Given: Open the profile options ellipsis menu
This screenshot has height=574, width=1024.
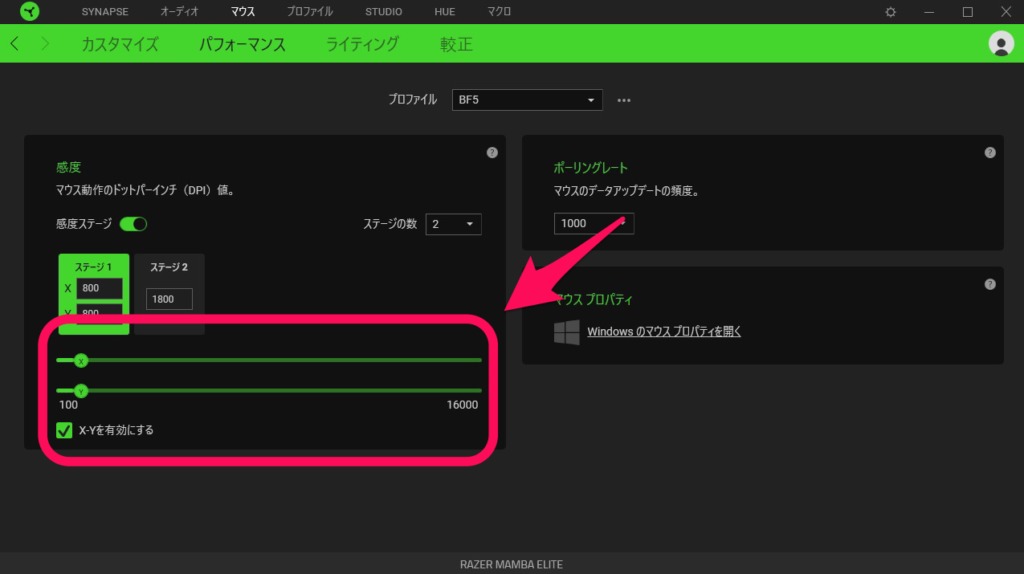Looking at the screenshot, I should pos(624,100).
